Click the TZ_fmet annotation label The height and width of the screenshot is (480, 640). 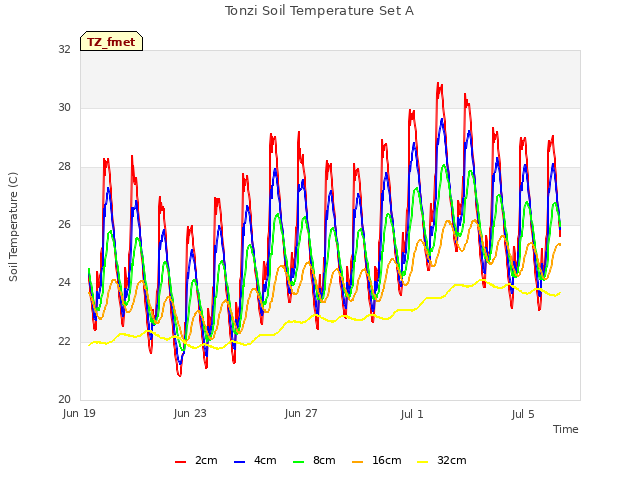pyautogui.click(x=111, y=42)
